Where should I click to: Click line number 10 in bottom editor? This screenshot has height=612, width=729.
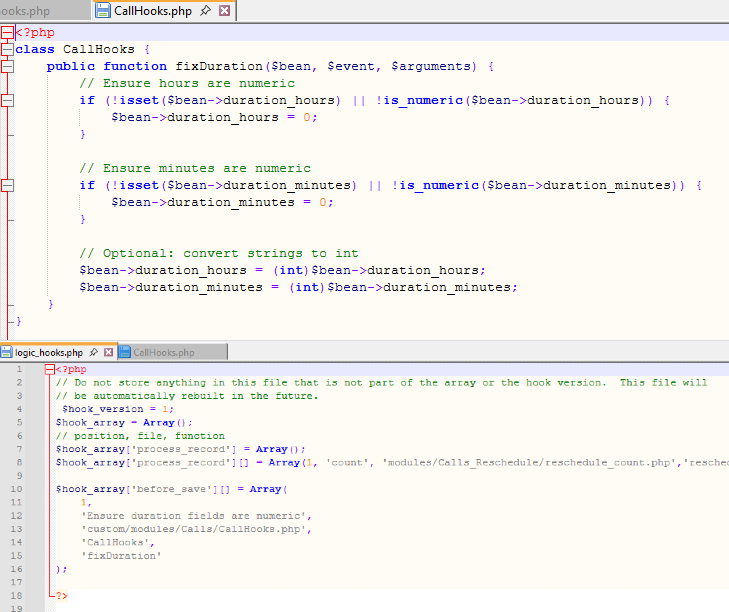[x=17, y=489]
